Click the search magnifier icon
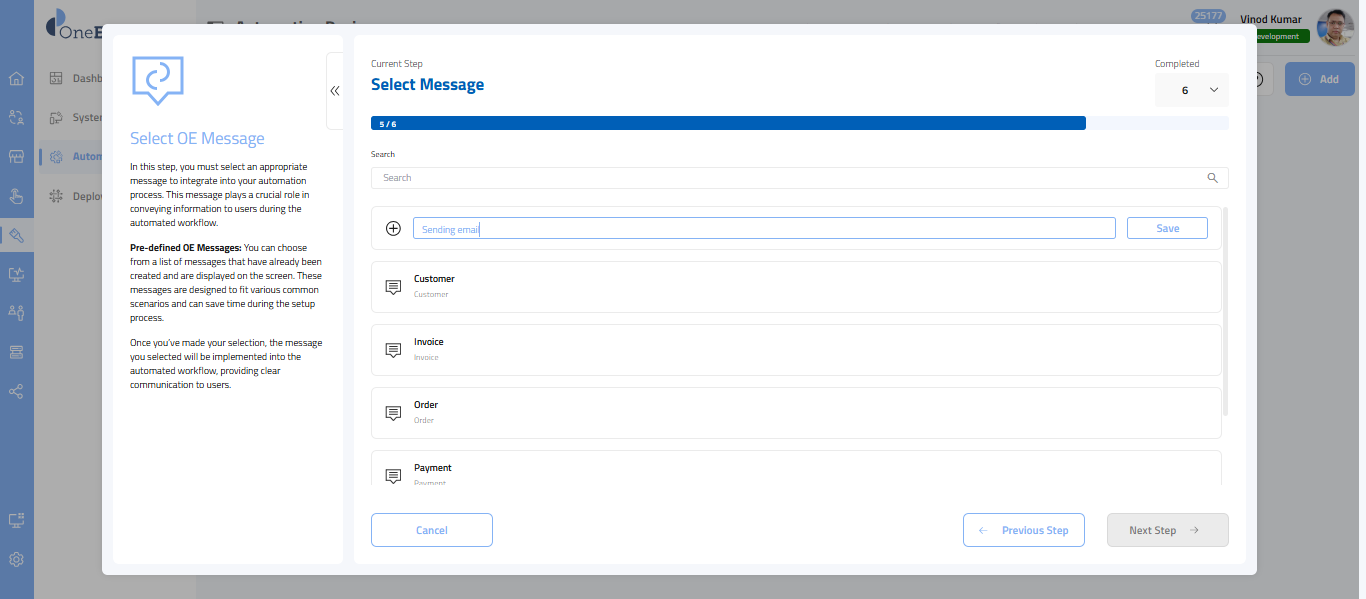Screen dimensions: 1366x599 point(1212,178)
